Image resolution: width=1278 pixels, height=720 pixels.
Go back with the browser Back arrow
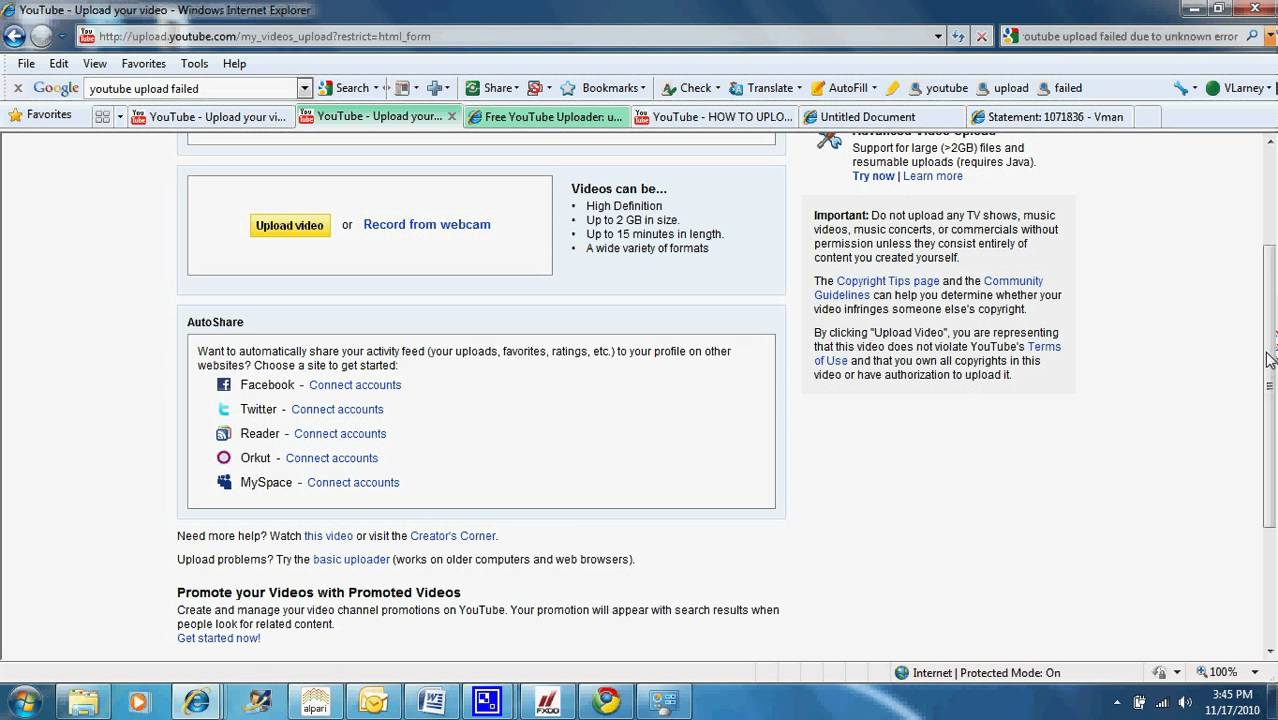(14, 37)
